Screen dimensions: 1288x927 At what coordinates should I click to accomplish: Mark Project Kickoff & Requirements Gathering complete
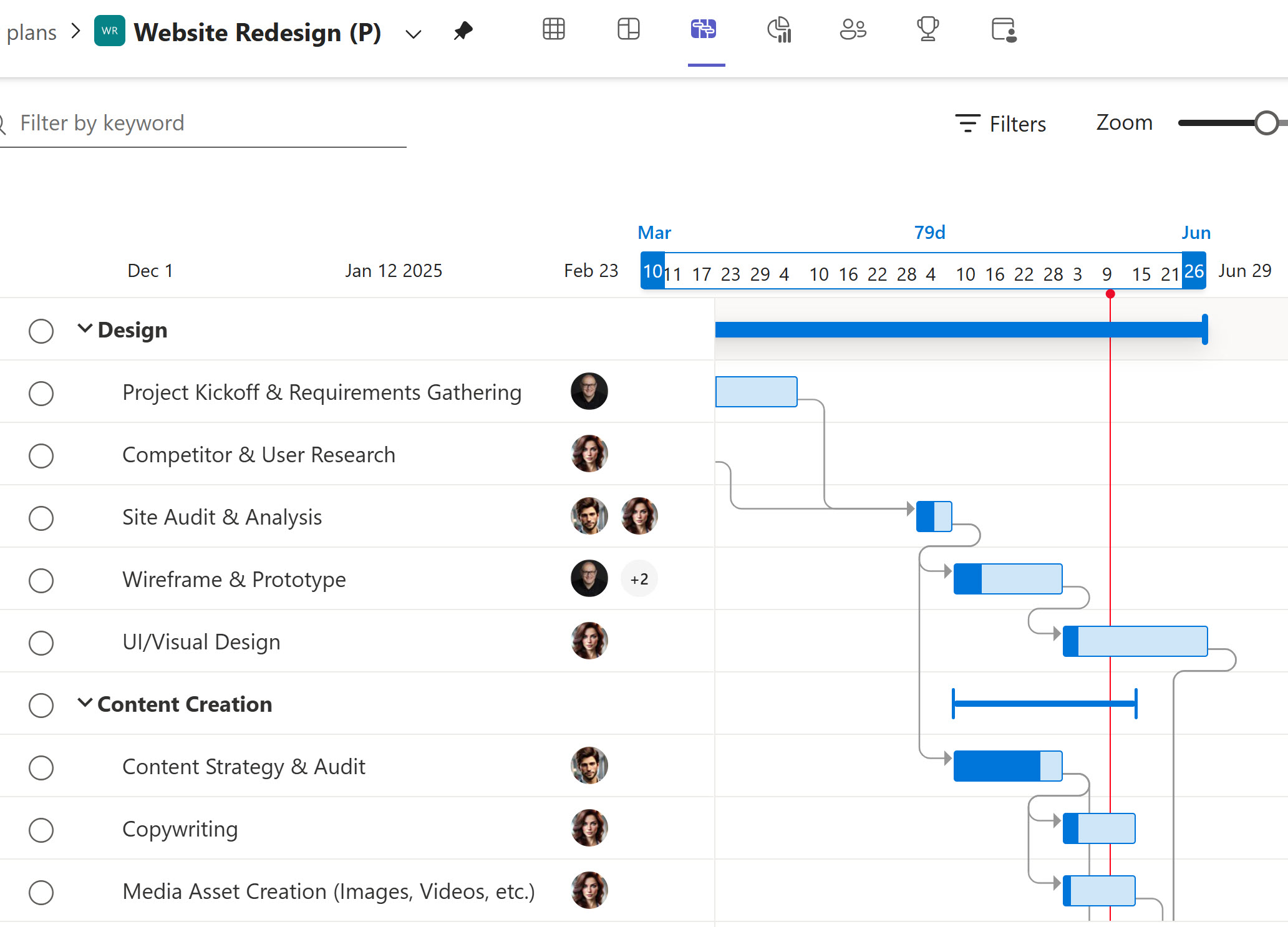(x=41, y=393)
